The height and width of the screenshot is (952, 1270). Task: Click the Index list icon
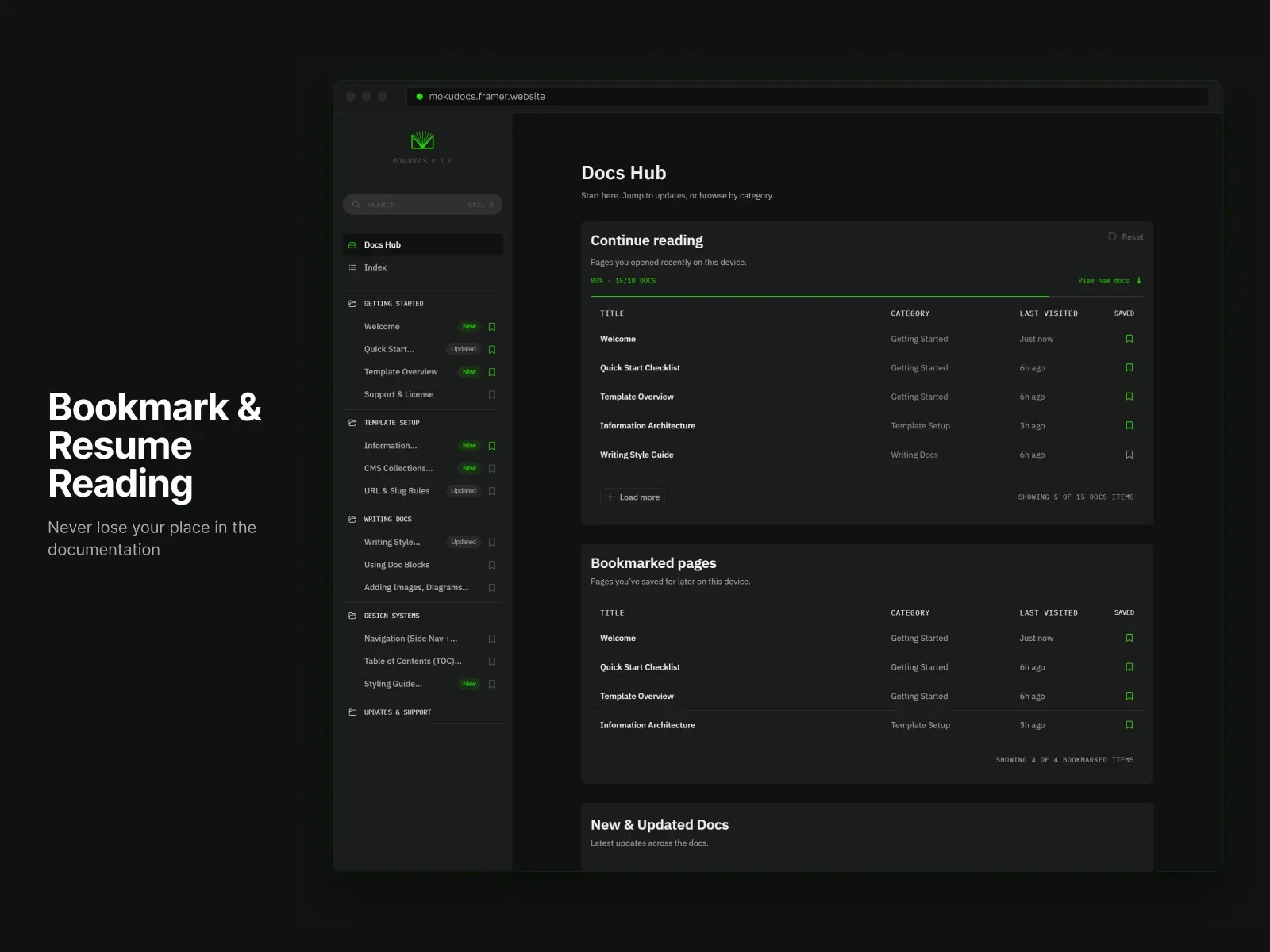tap(352, 267)
